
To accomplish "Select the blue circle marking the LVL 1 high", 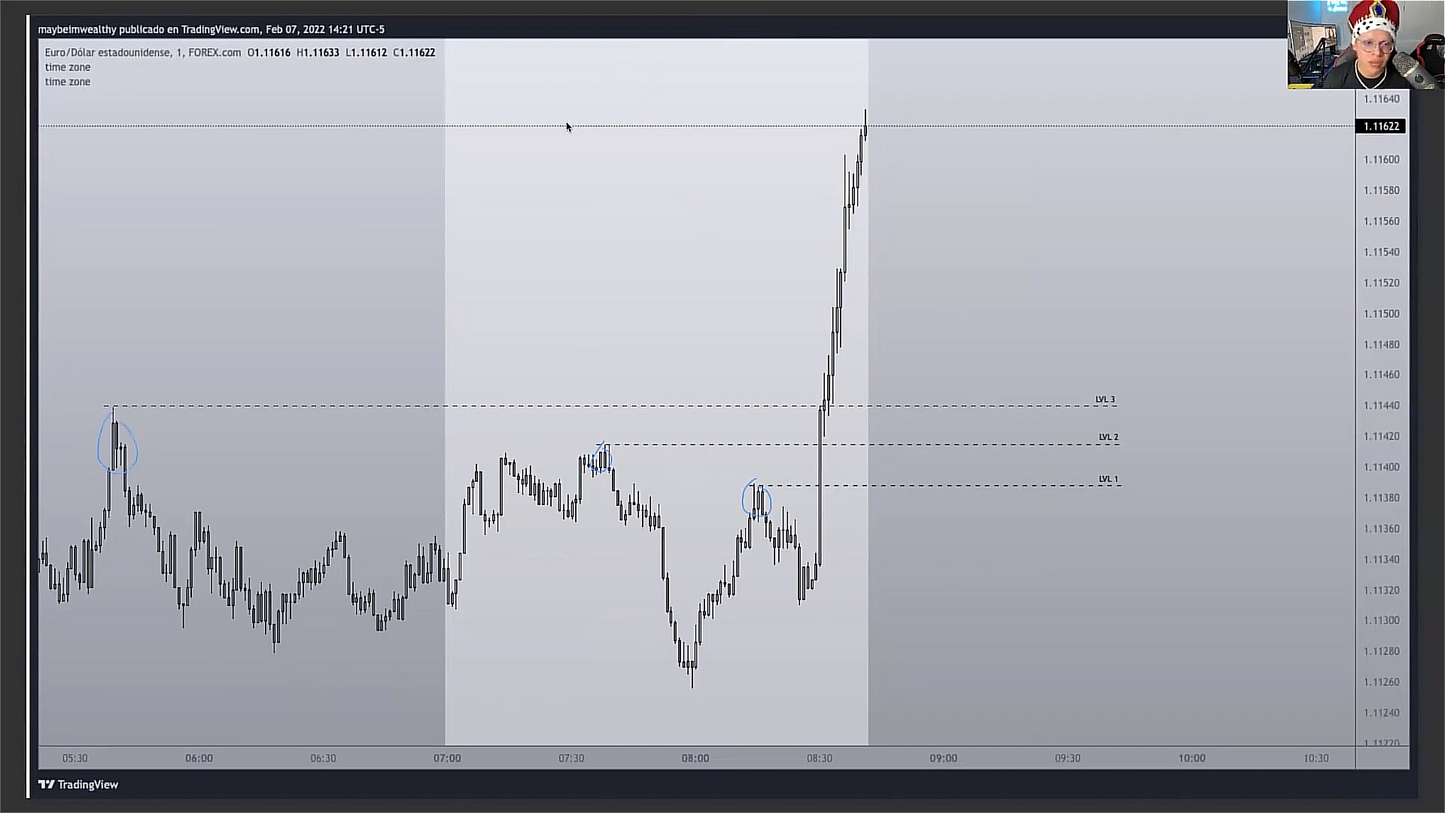I will pyautogui.click(x=757, y=498).
